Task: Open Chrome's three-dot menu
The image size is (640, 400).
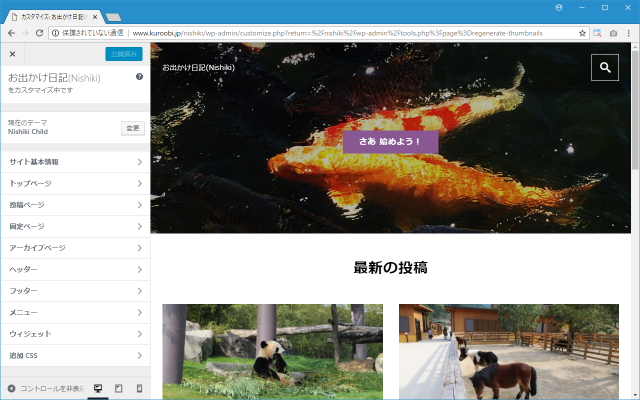Action: [x=630, y=33]
